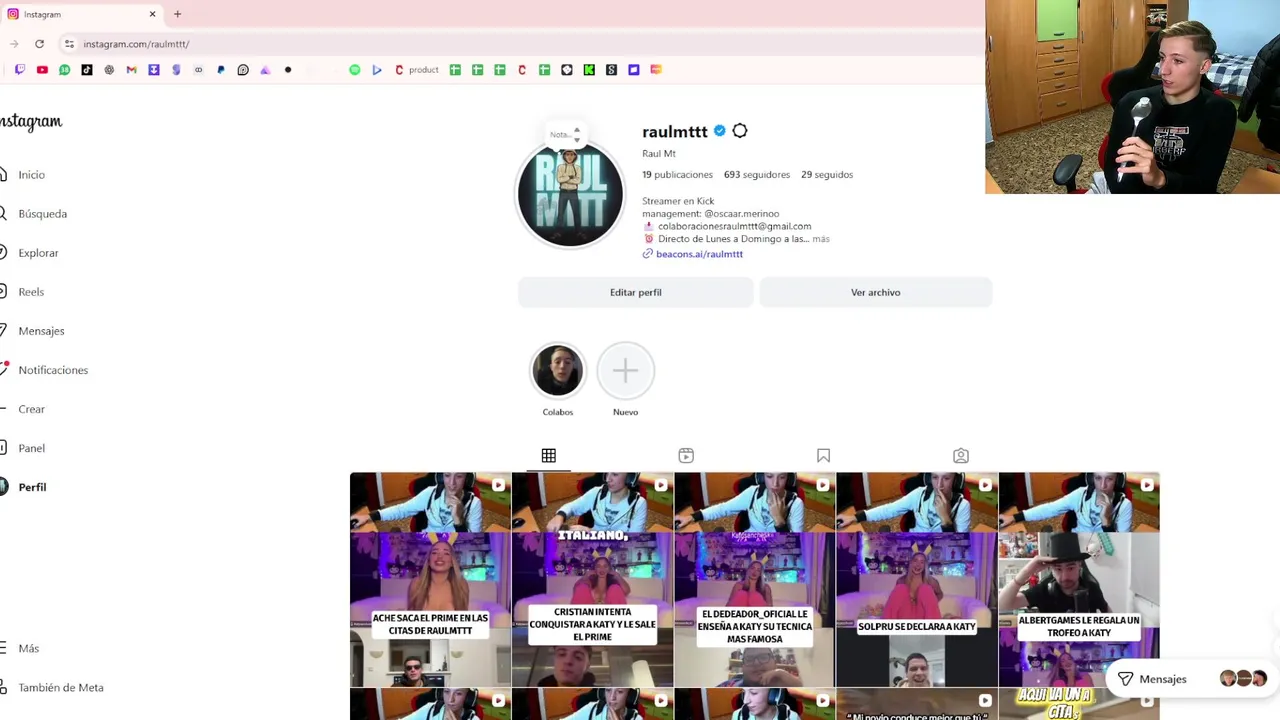Image resolution: width=1280 pixels, height=720 pixels.
Task: Click the site info icon in address bar
Action: click(69, 44)
